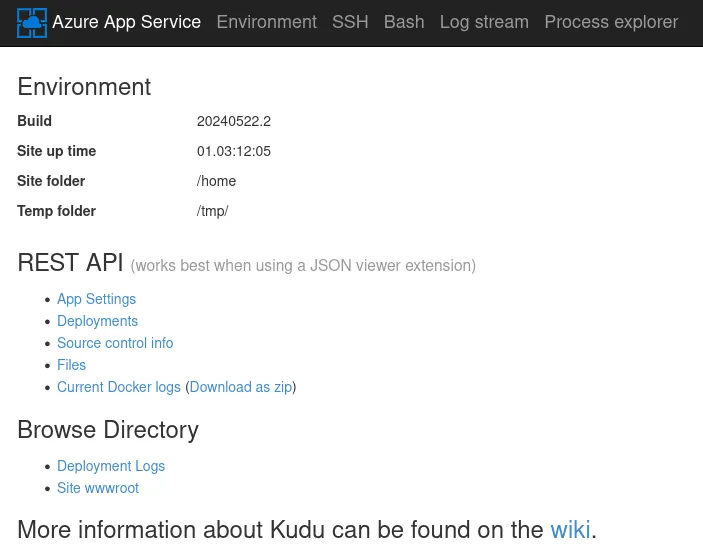Browse the Site wwwroot directory
703x554 pixels.
pos(98,488)
